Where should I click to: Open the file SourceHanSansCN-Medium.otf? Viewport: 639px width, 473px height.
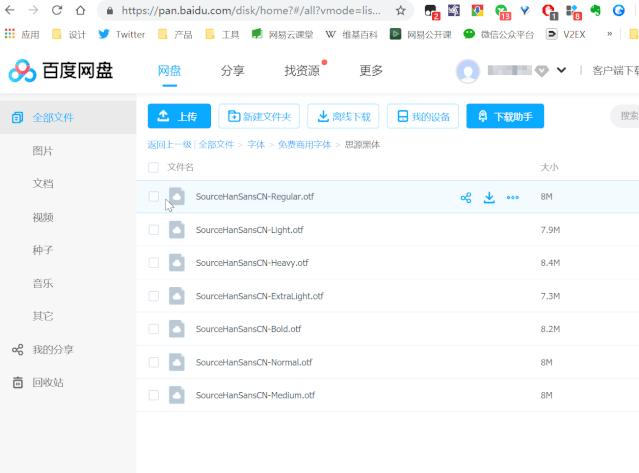coord(255,395)
